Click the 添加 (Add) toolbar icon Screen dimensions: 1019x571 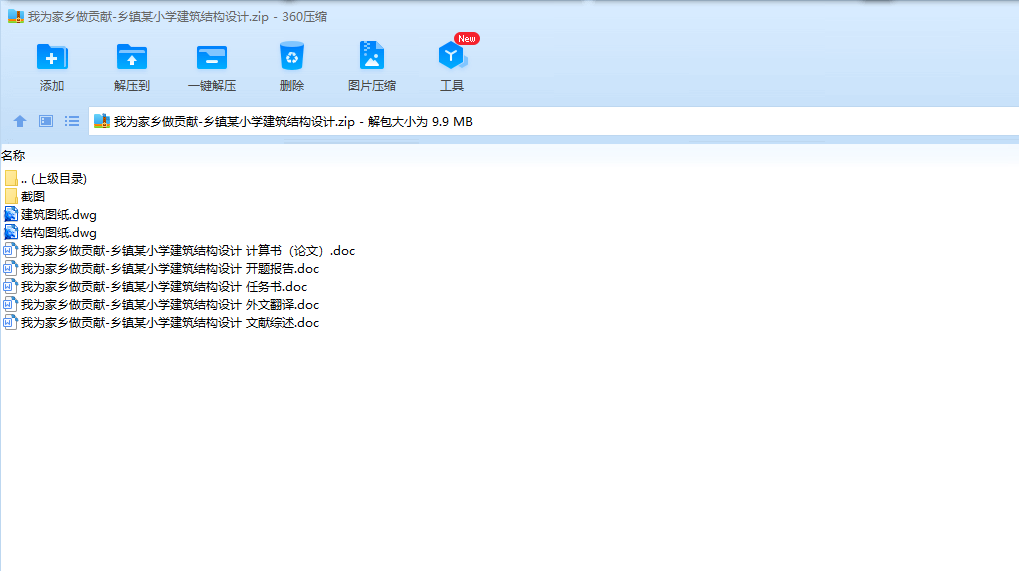tap(52, 57)
